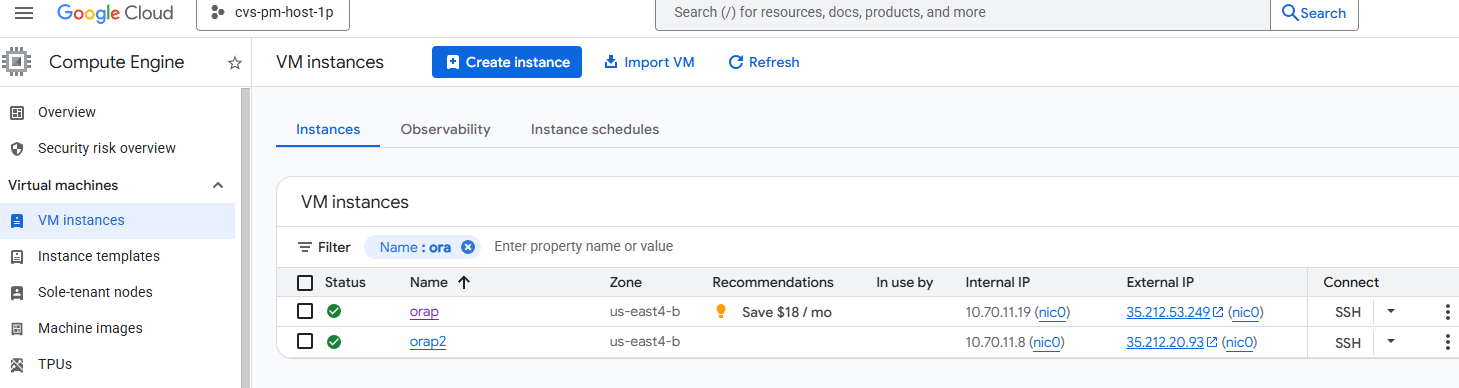Click the Security risk shield icon

pyautogui.click(x=16, y=148)
